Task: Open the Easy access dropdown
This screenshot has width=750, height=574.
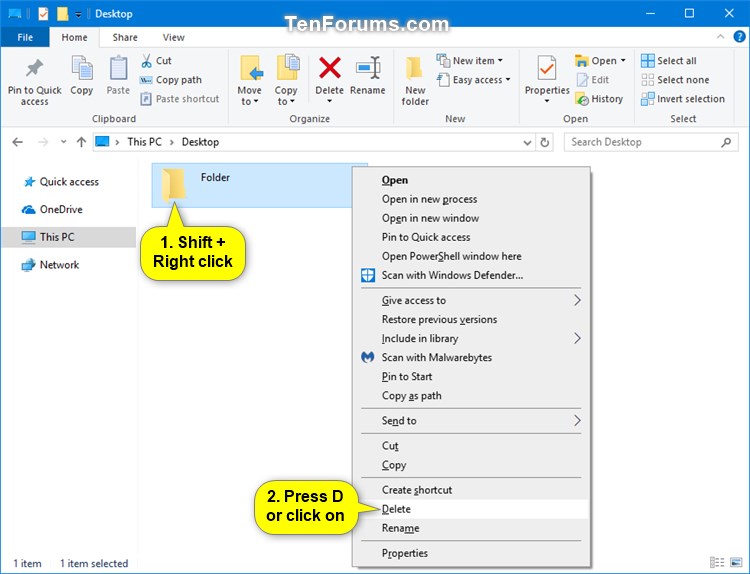Action: 474,80
